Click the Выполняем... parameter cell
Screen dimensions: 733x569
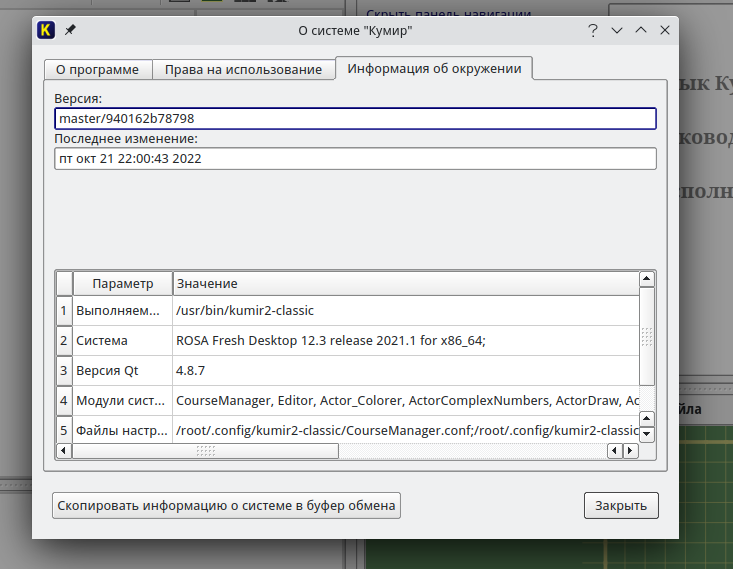click(x=122, y=311)
